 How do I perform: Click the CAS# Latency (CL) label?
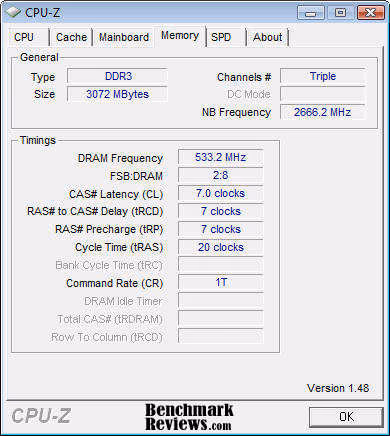116,194
